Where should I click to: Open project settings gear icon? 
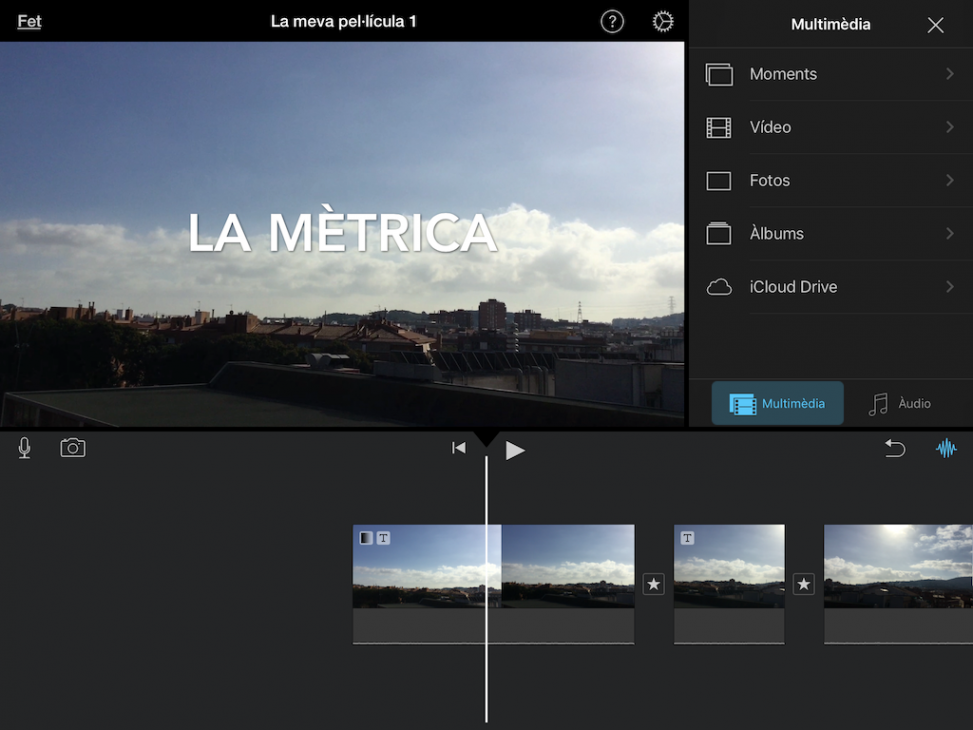point(663,22)
